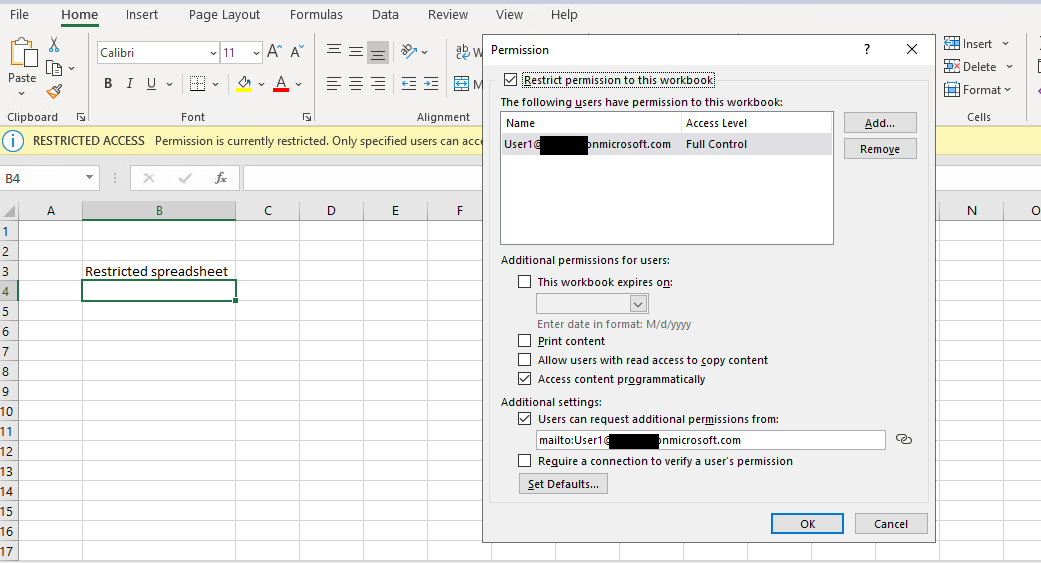Increase font size with the larger A icon
The image size is (1041, 563).
pos(274,52)
